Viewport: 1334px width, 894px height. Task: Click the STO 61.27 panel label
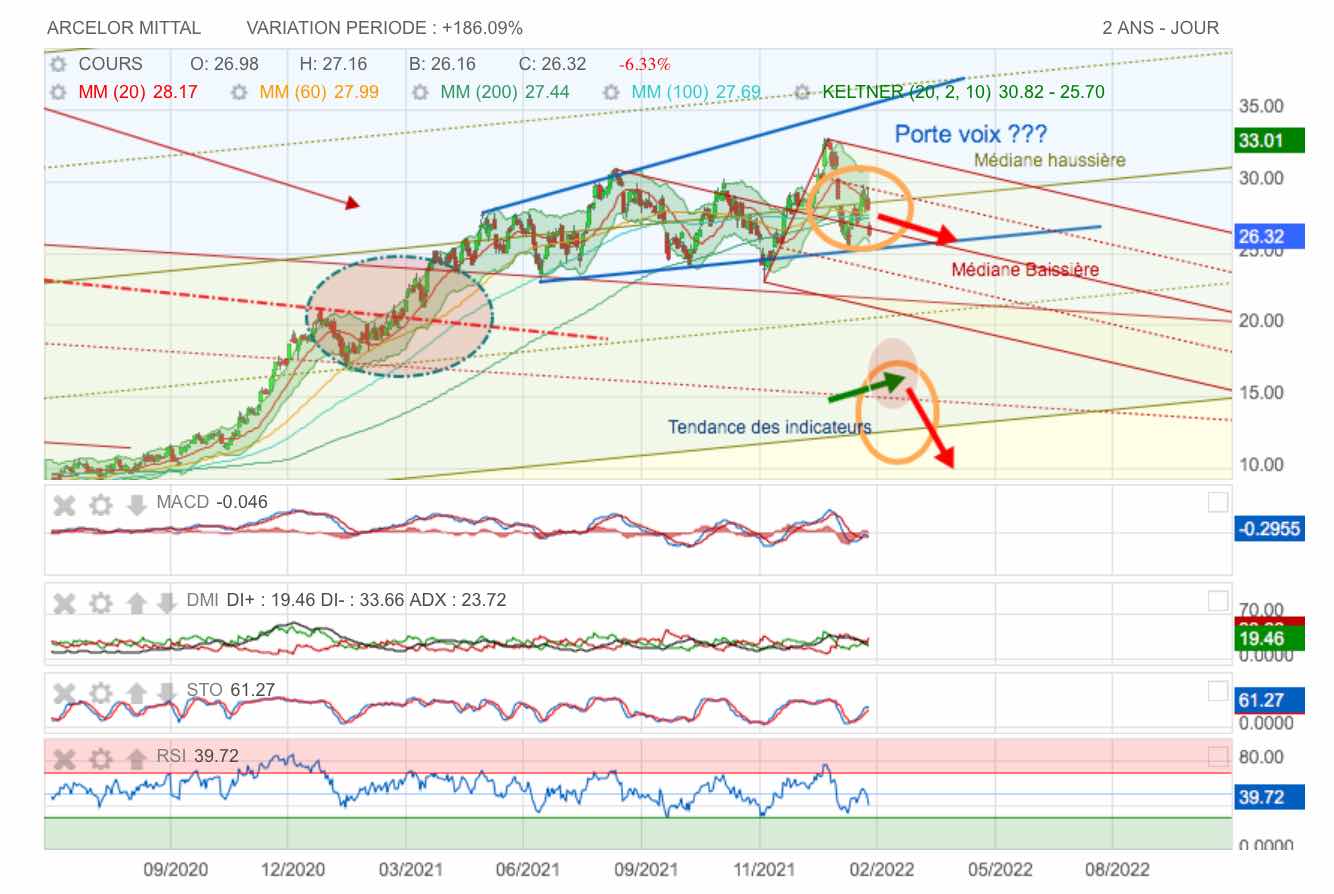[x=230, y=689]
